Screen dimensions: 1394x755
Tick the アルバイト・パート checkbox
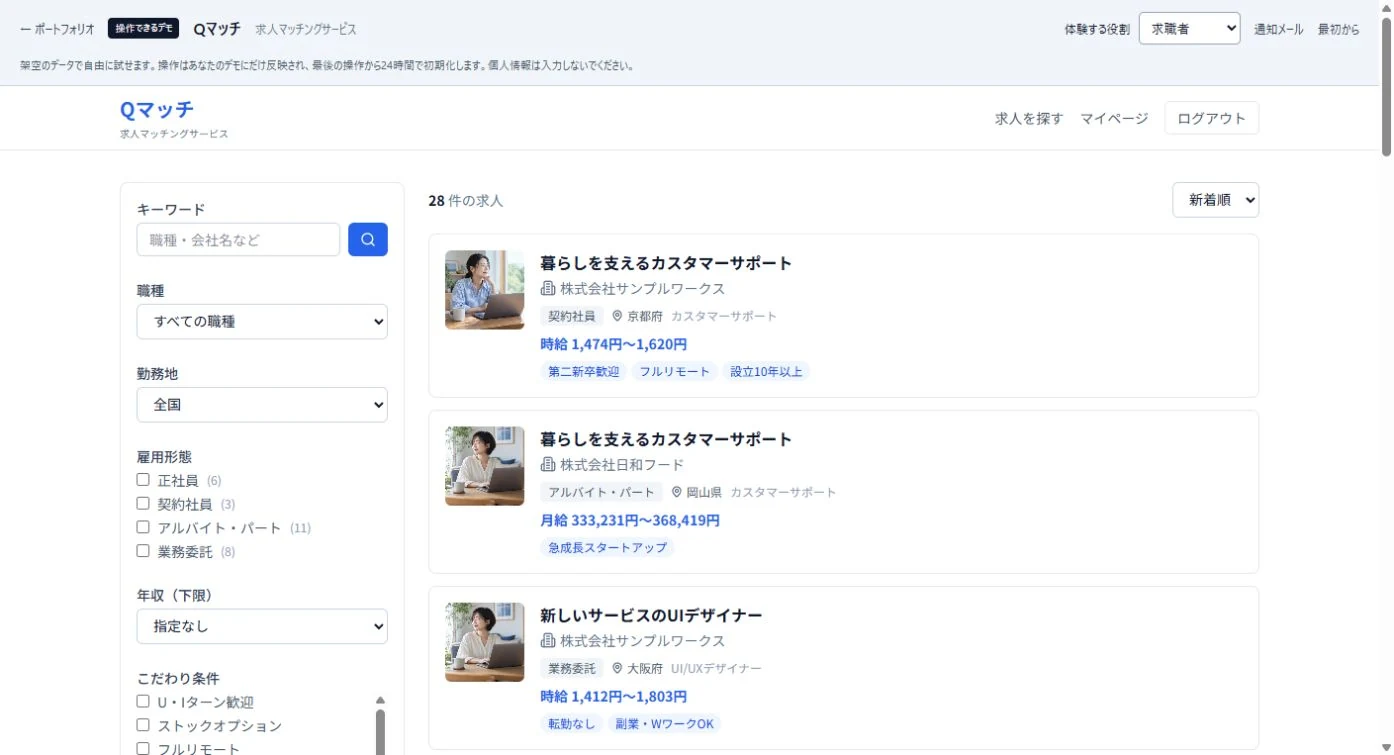(143, 527)
